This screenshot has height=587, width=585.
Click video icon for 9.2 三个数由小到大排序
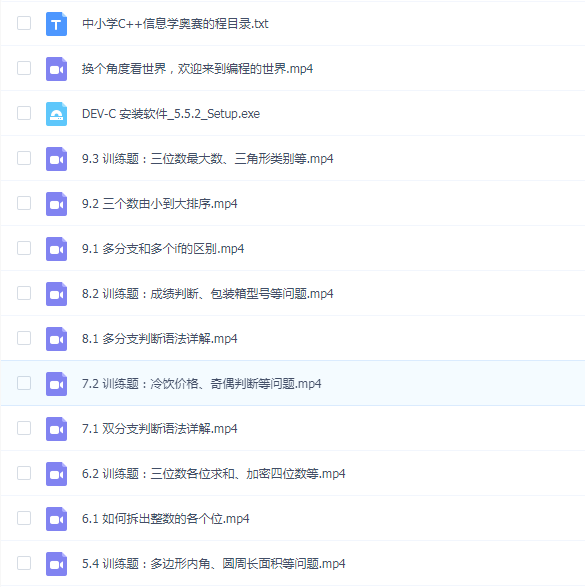[57, 204]
